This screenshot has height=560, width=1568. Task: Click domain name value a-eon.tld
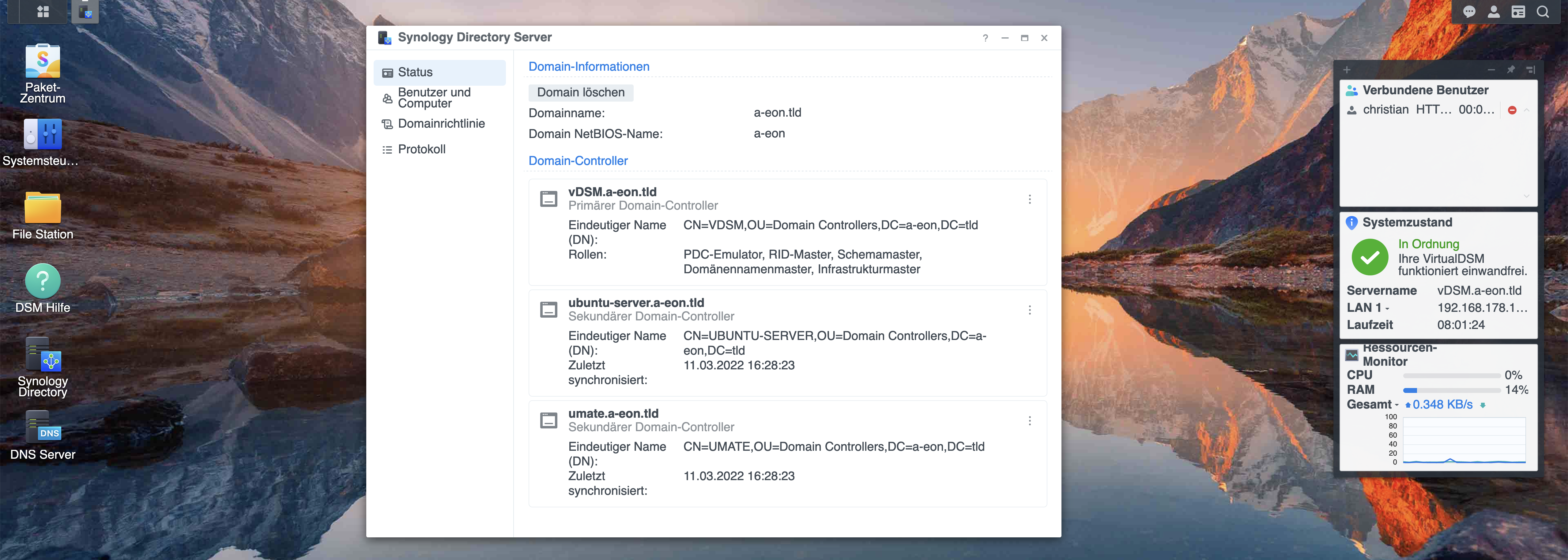(x=777, y=113)
